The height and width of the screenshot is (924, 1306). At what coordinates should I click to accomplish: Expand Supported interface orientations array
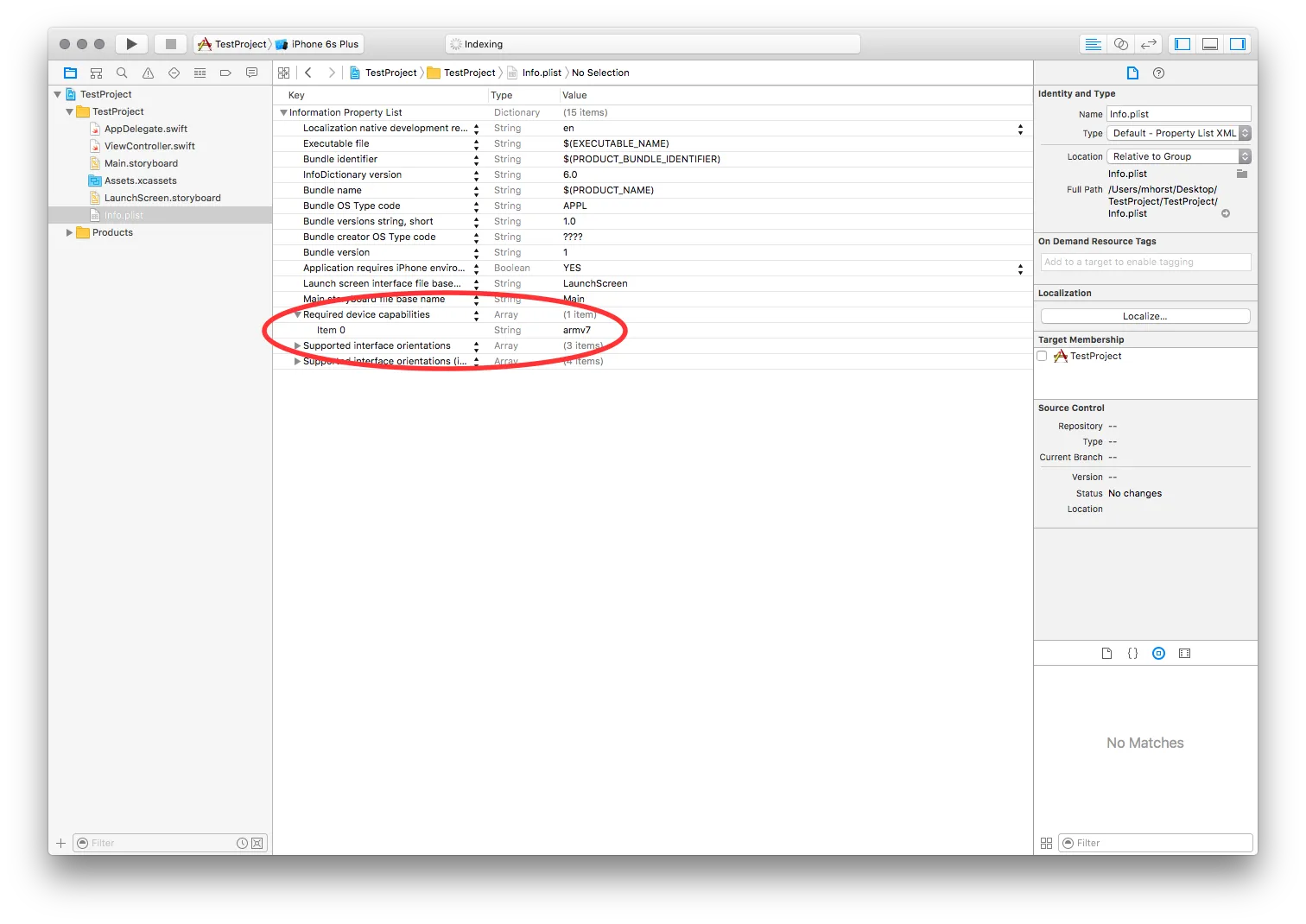(x=297, y=345)
